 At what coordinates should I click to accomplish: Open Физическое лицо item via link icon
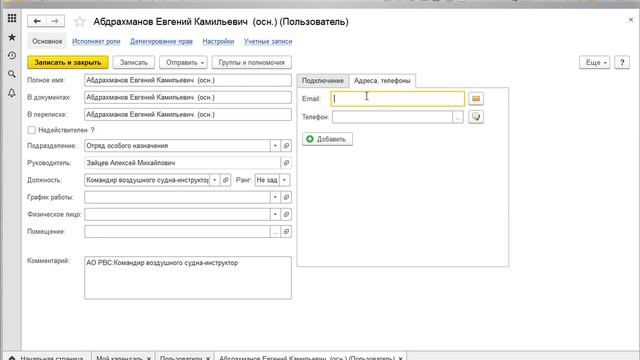(286, 214)
